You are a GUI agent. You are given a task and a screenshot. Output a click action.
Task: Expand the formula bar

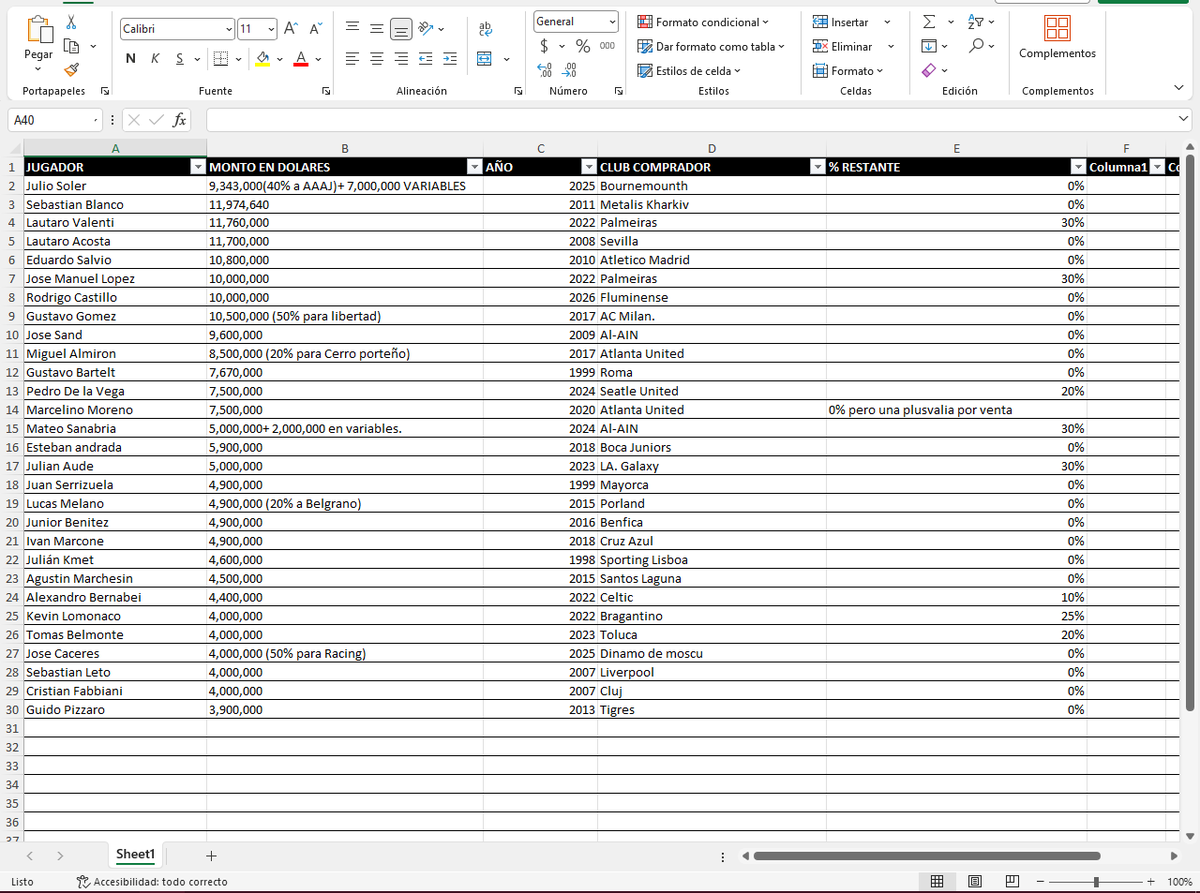click(1184, 120)
